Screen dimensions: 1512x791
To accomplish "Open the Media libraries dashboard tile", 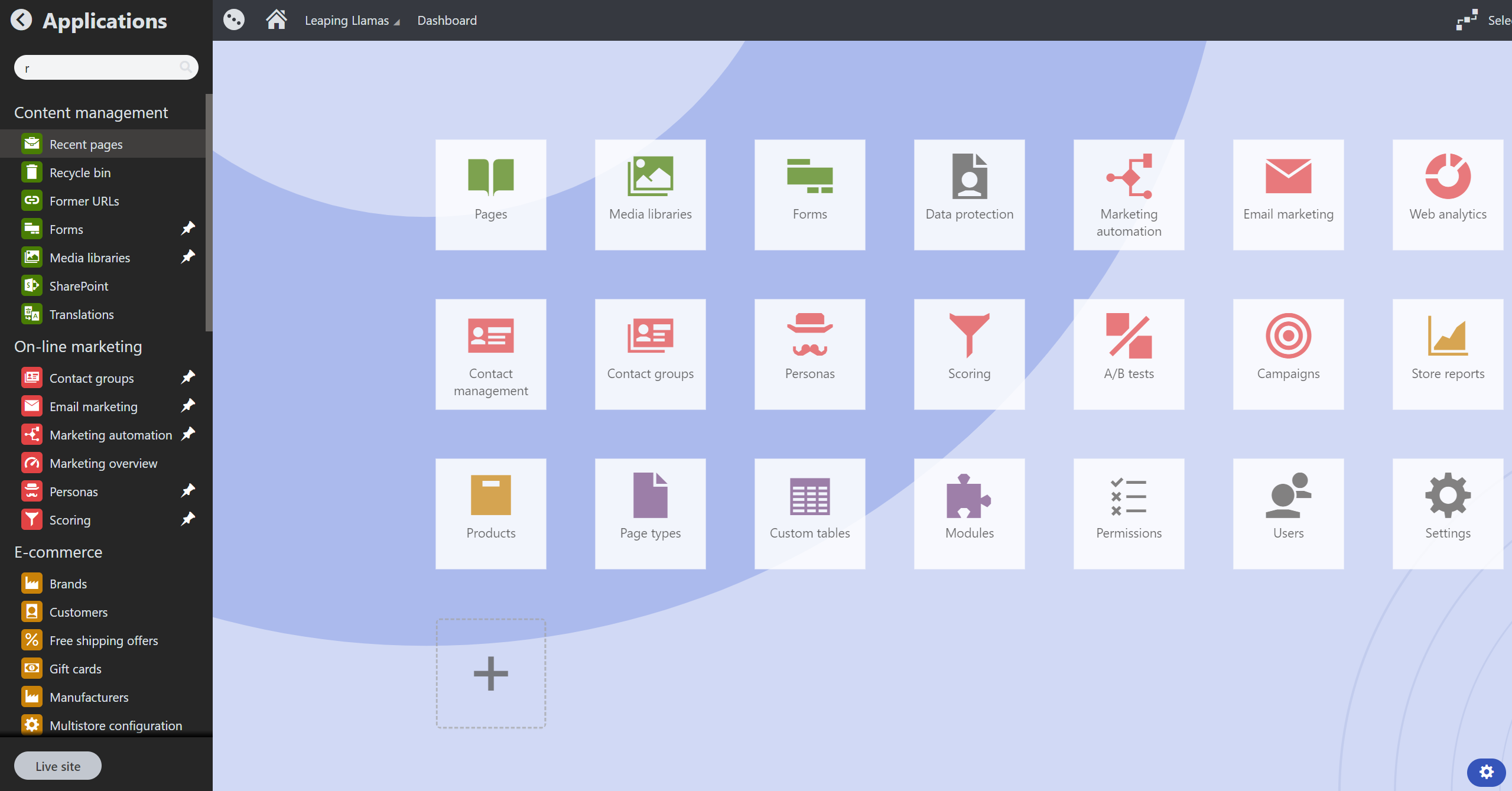I will [x=650, y=194].
